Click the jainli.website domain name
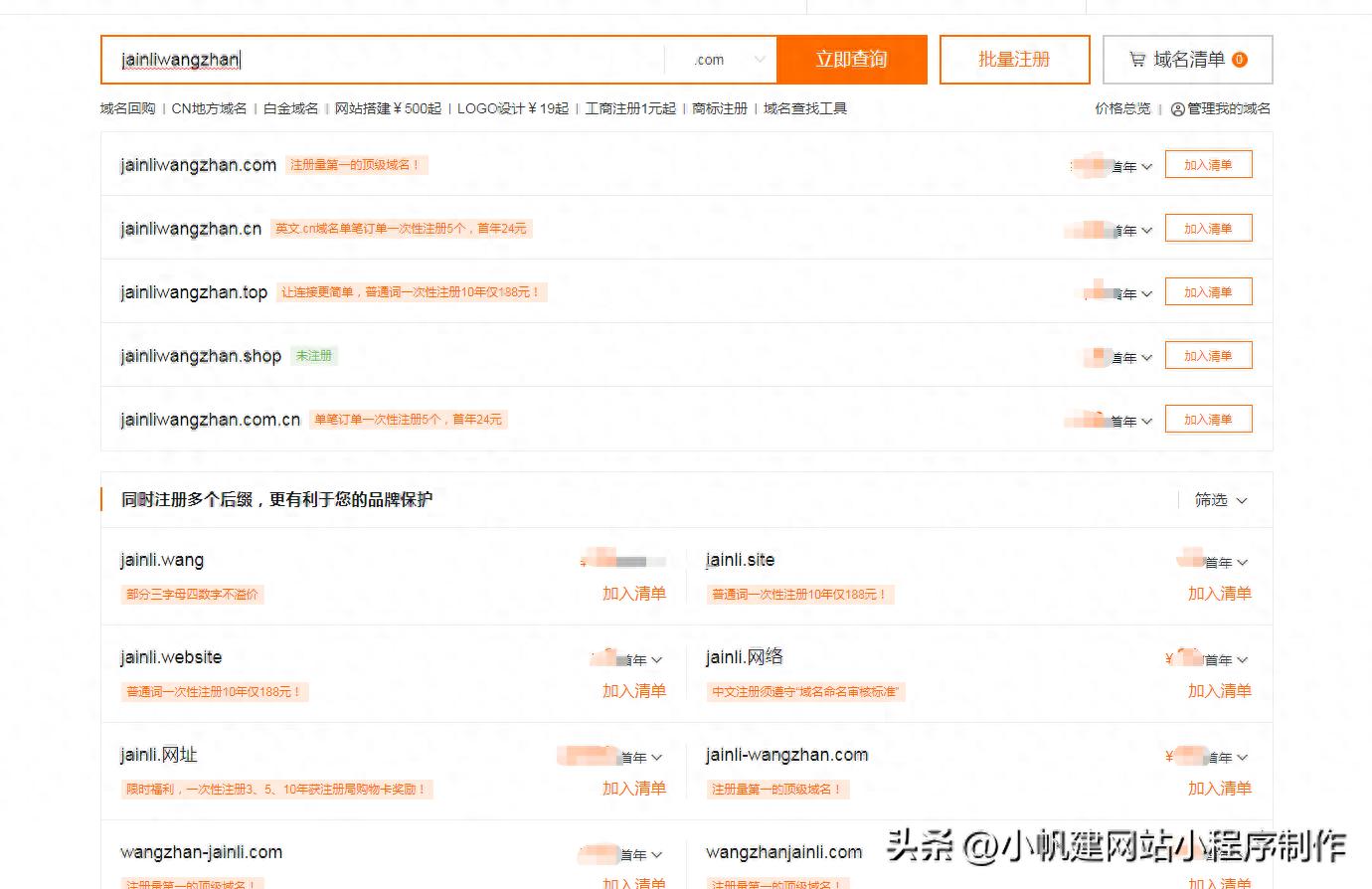 point(171,657)
